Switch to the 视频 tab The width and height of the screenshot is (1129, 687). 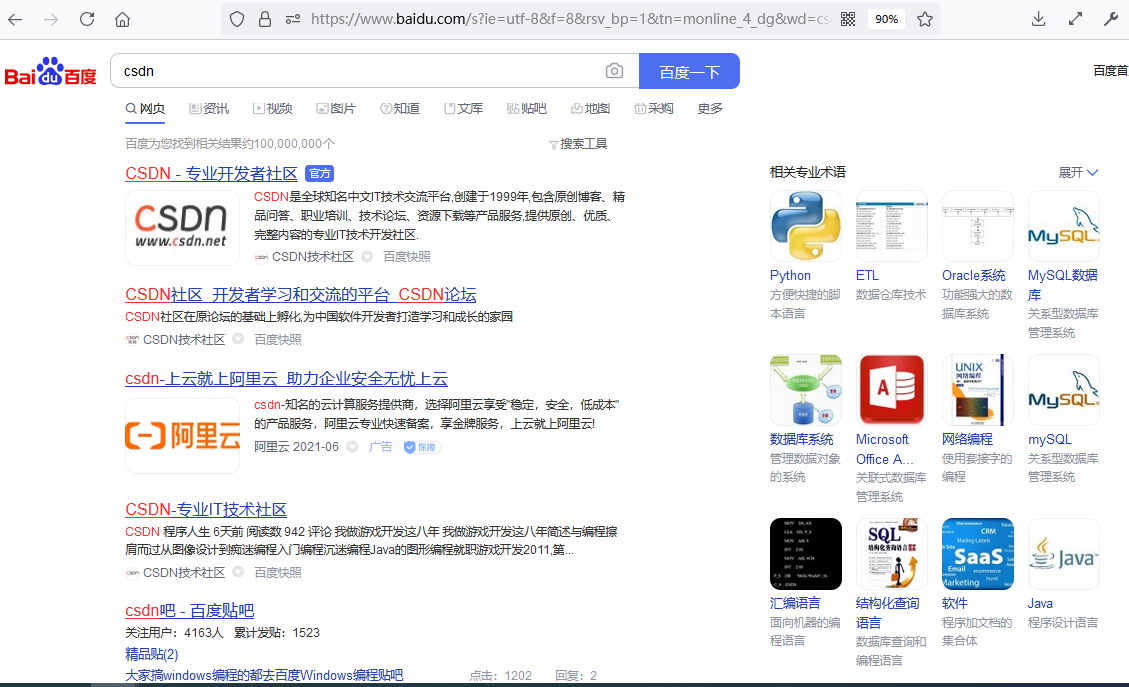point(272,109)
